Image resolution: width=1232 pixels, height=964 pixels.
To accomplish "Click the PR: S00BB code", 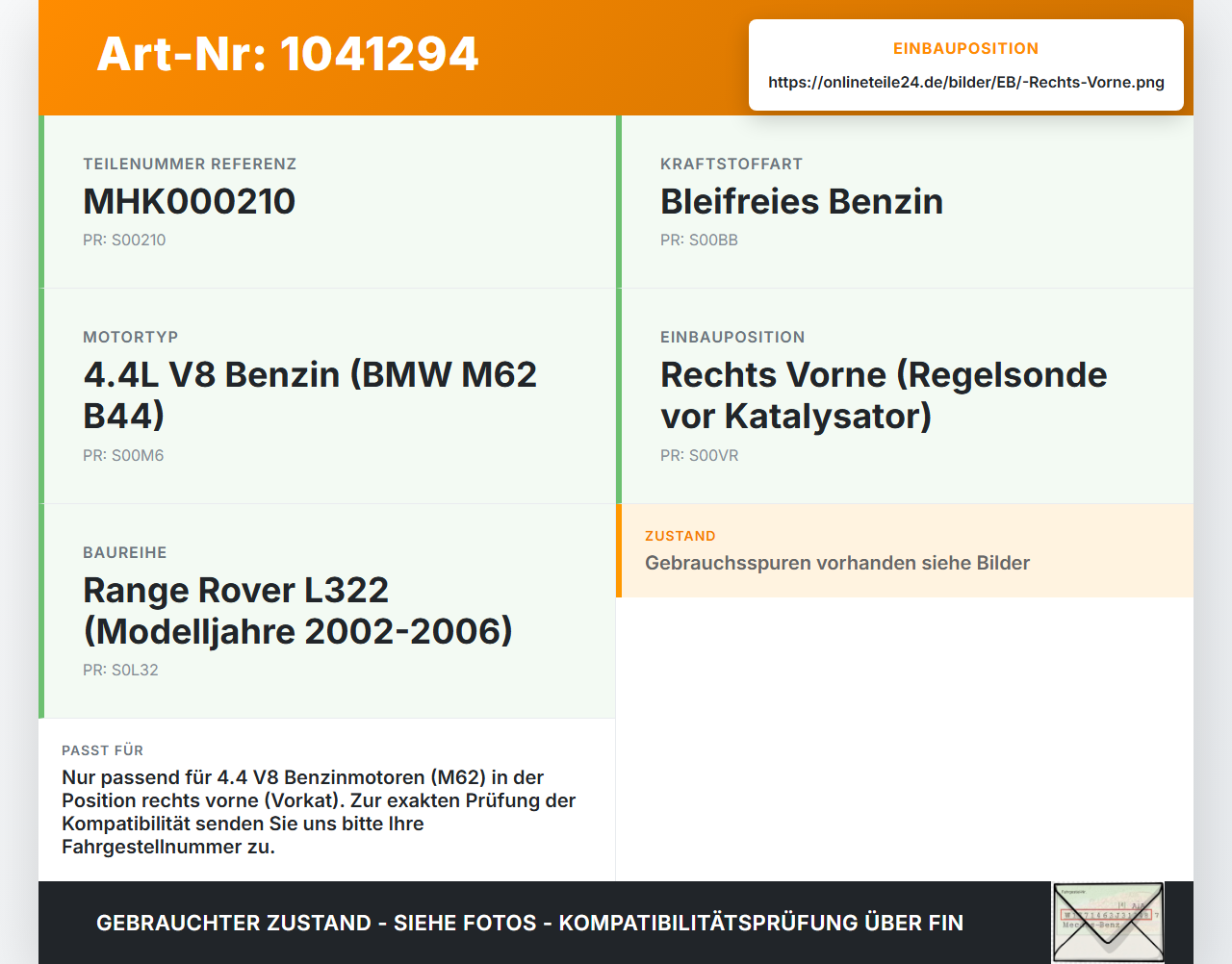I will click(699, 240).
